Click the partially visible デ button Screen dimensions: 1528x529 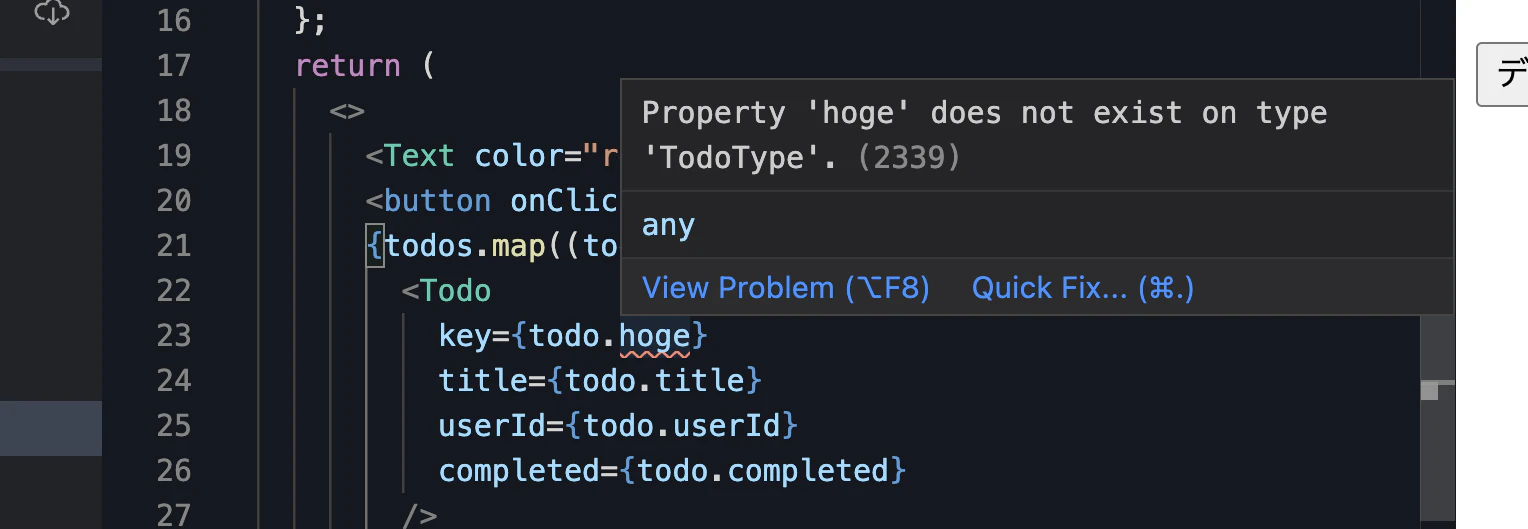coord(1504,74)
